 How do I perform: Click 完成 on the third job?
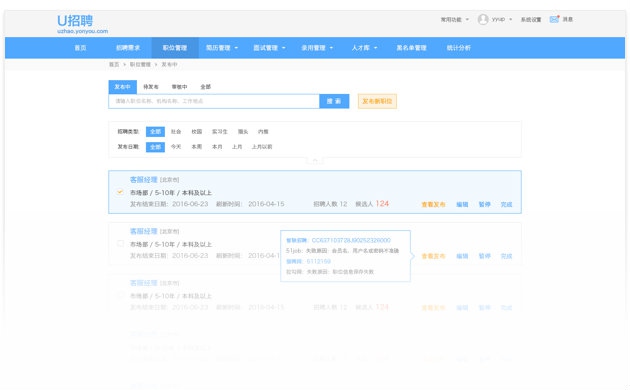(x=506, y=308)
